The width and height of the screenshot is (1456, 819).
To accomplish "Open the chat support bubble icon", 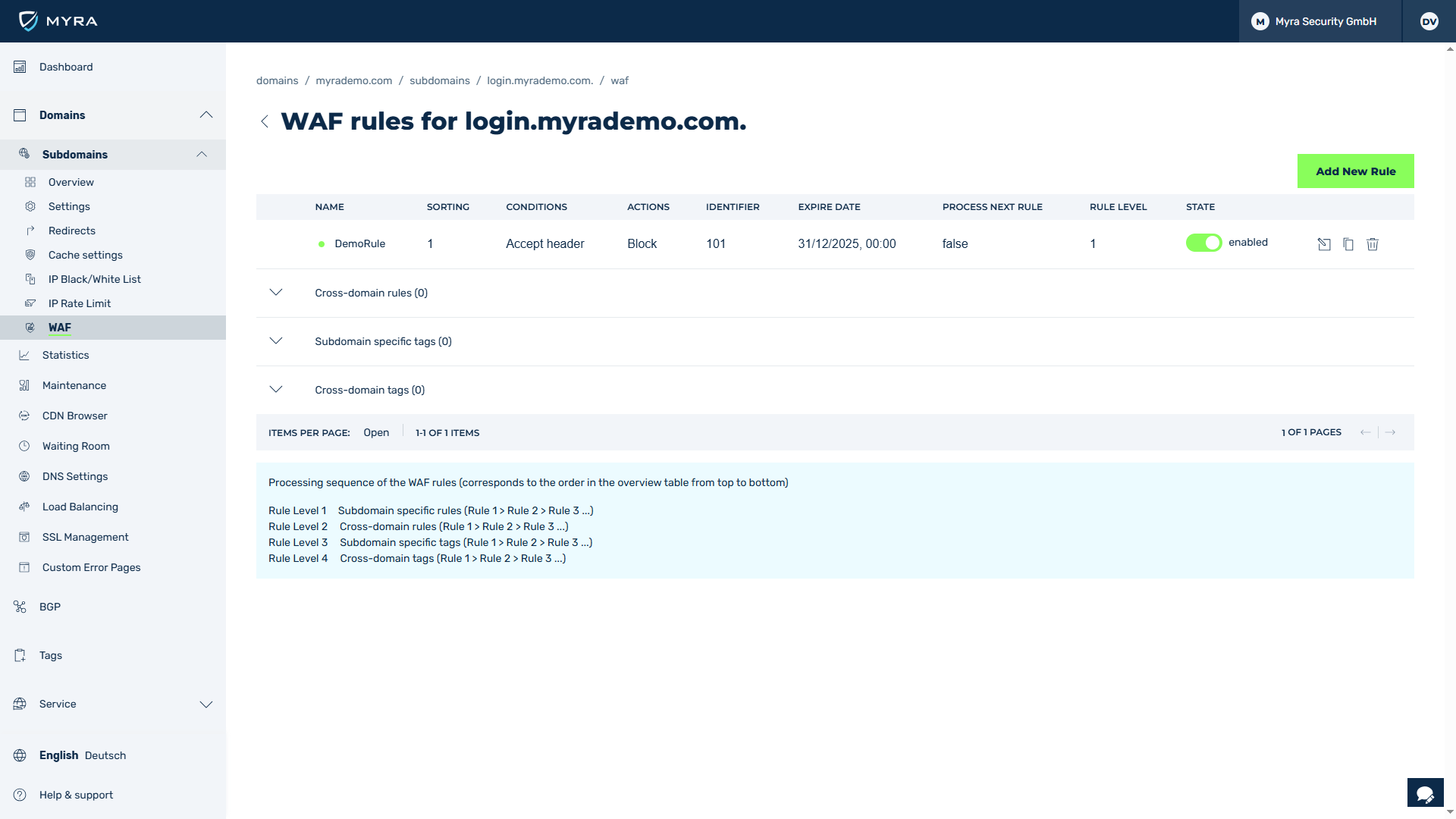I will click(1425, 794).
